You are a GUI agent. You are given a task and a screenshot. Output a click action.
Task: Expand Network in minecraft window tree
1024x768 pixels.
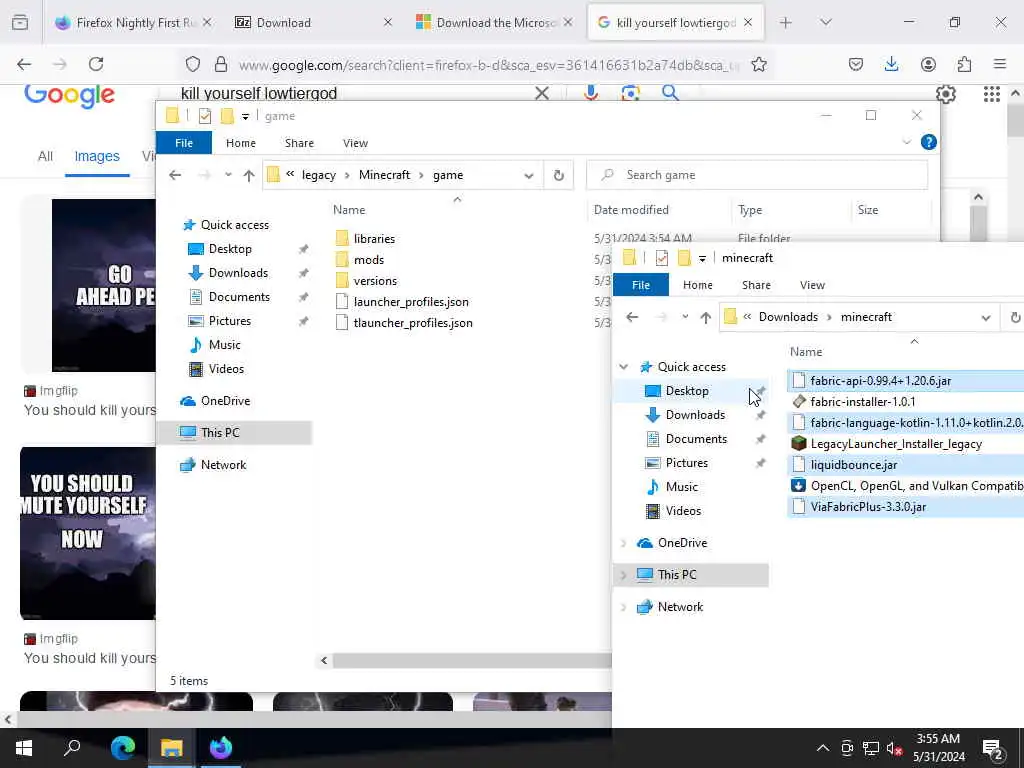click(624, 607)
